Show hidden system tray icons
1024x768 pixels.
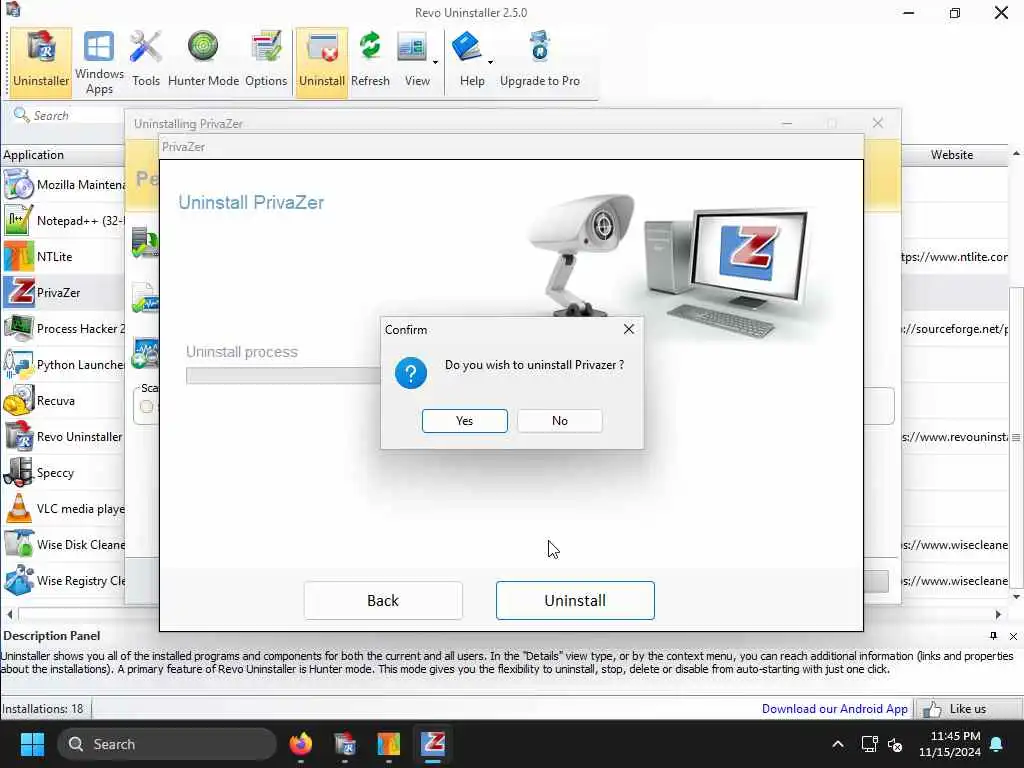[837, 744]
